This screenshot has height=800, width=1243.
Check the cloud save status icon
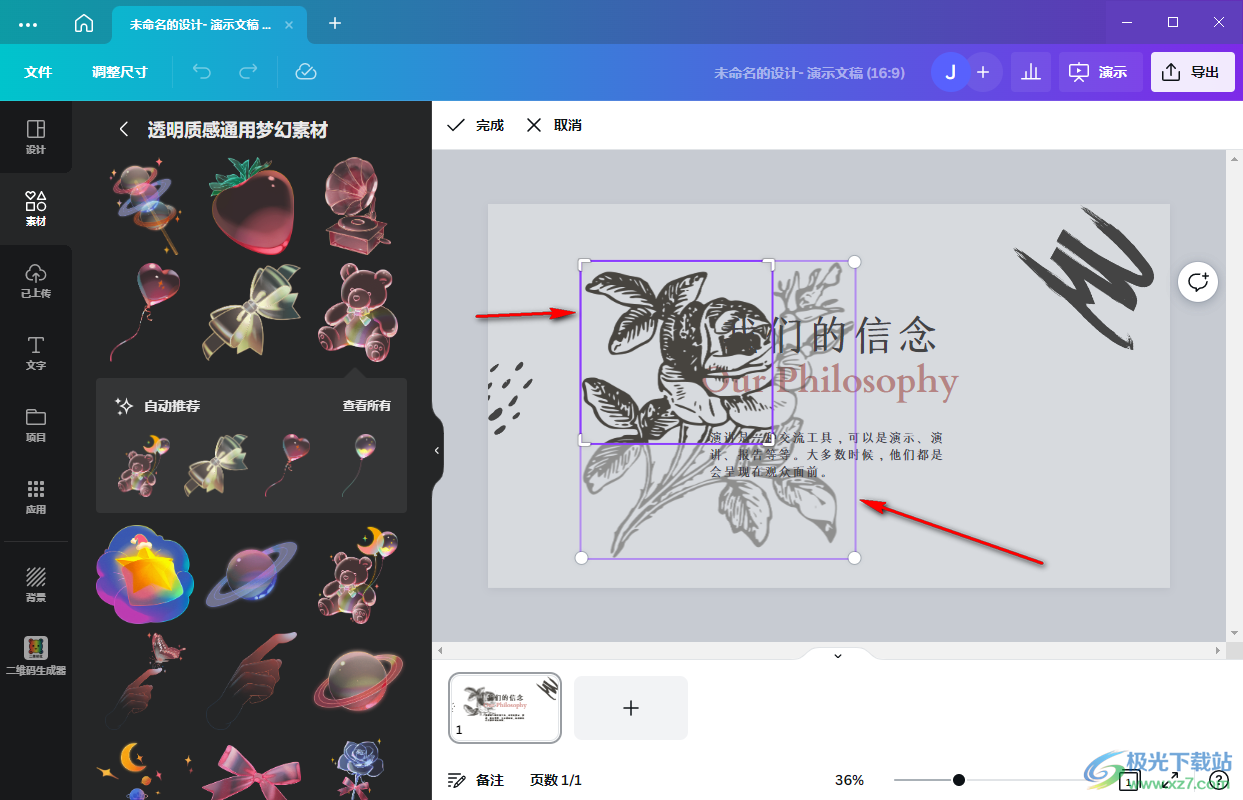[x=306, y=72]
